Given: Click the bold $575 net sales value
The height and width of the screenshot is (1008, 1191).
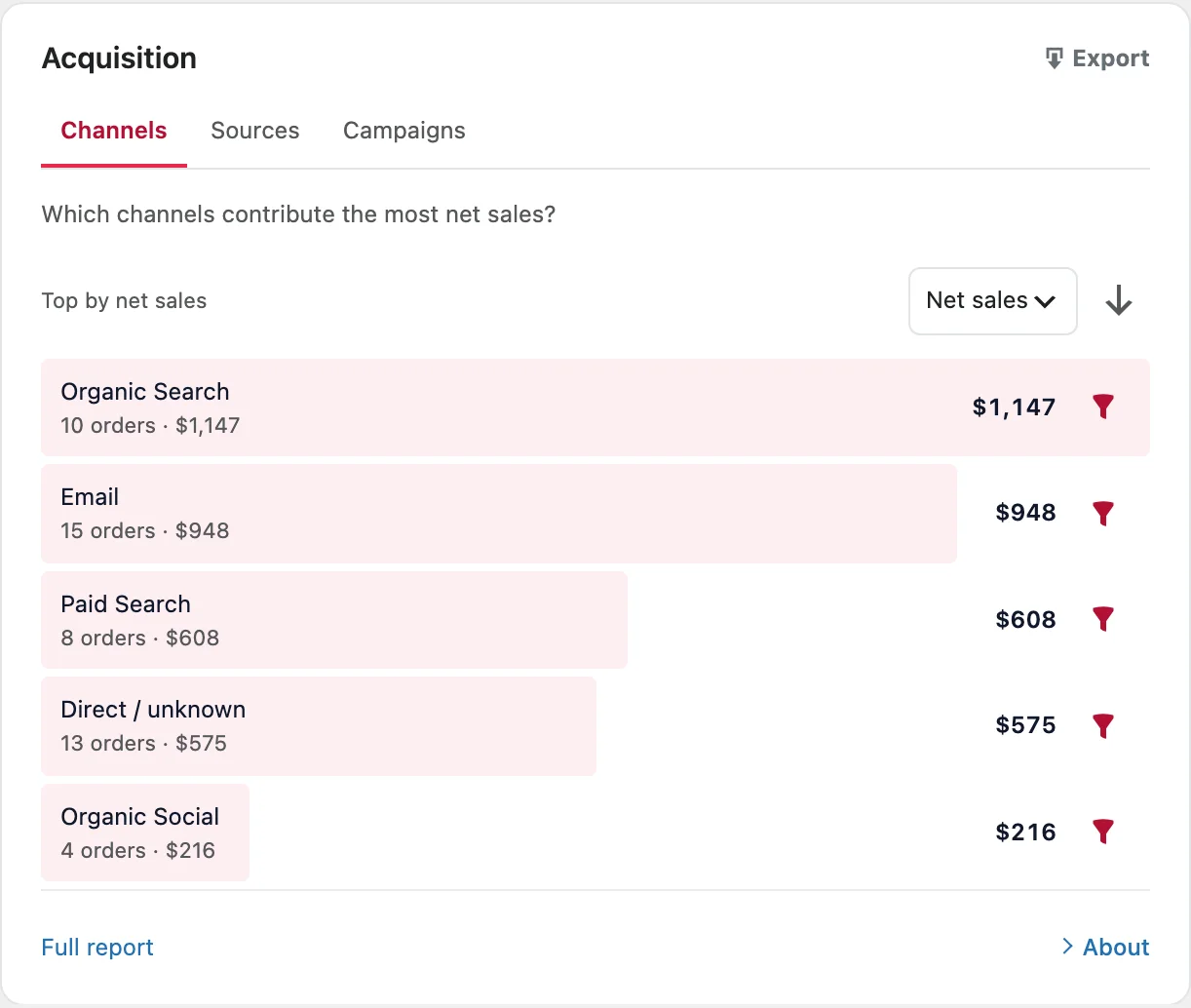Looking at the screenshot, I should tap(1025, 725).
